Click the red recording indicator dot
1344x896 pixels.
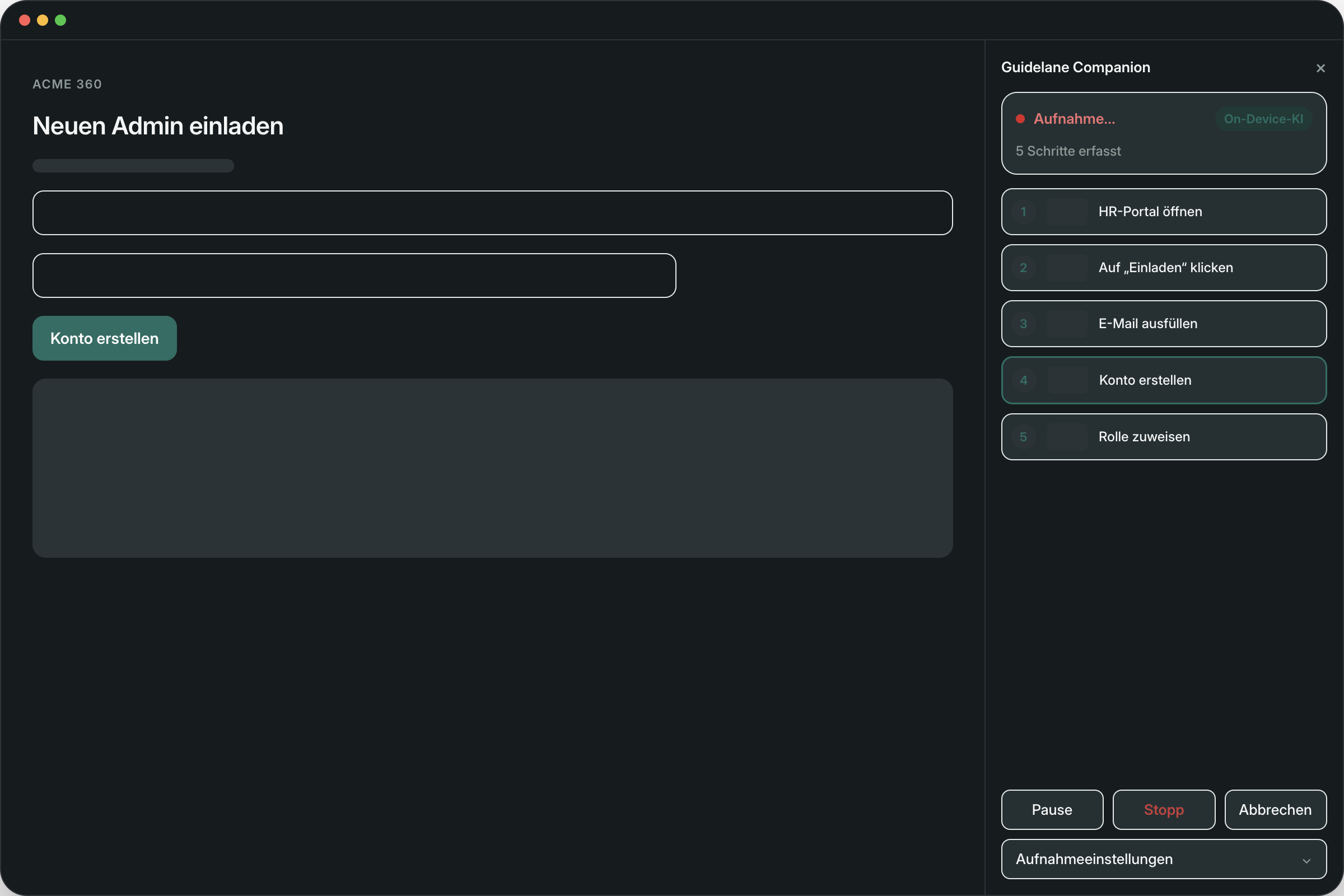(x=1020, y=119)
